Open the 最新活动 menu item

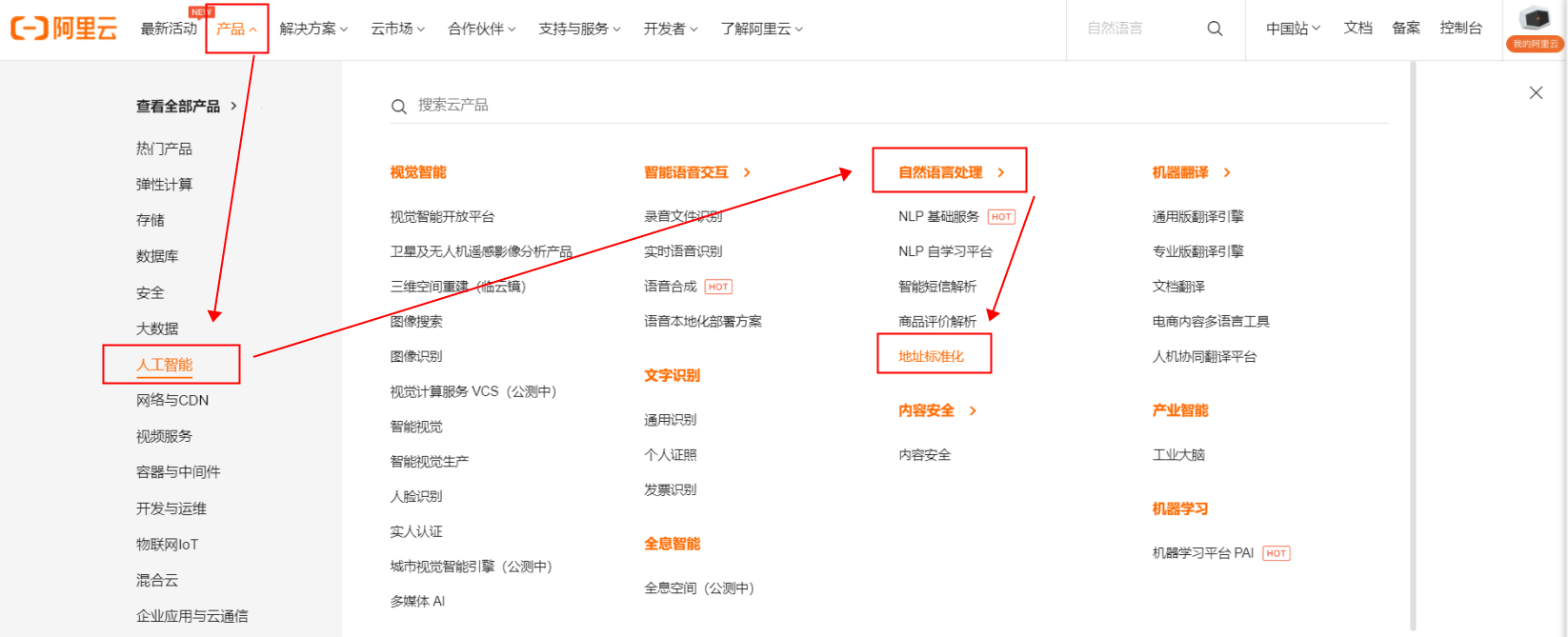(169, 29)
